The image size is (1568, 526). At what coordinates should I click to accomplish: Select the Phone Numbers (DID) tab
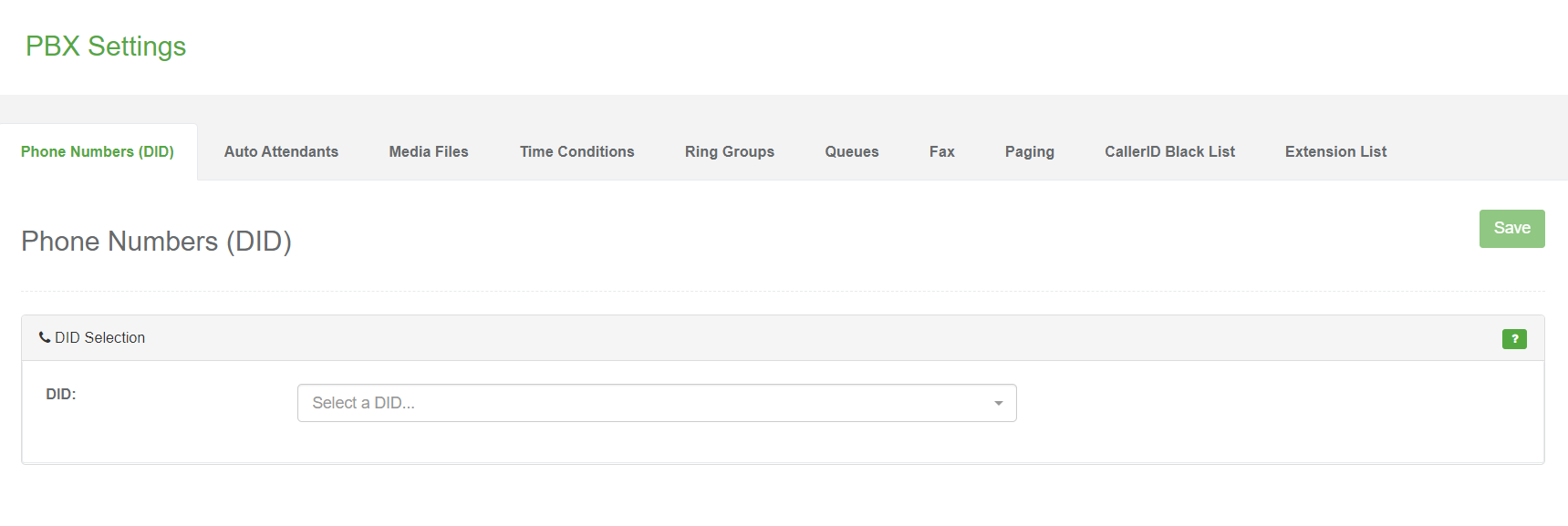click(x=98, y=151)
